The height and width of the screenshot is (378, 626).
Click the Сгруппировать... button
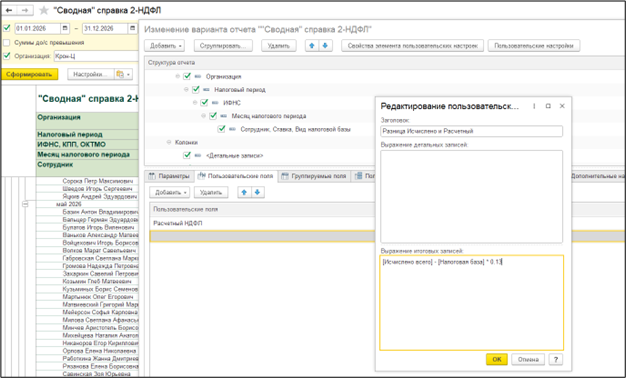(x=223, y=46)
